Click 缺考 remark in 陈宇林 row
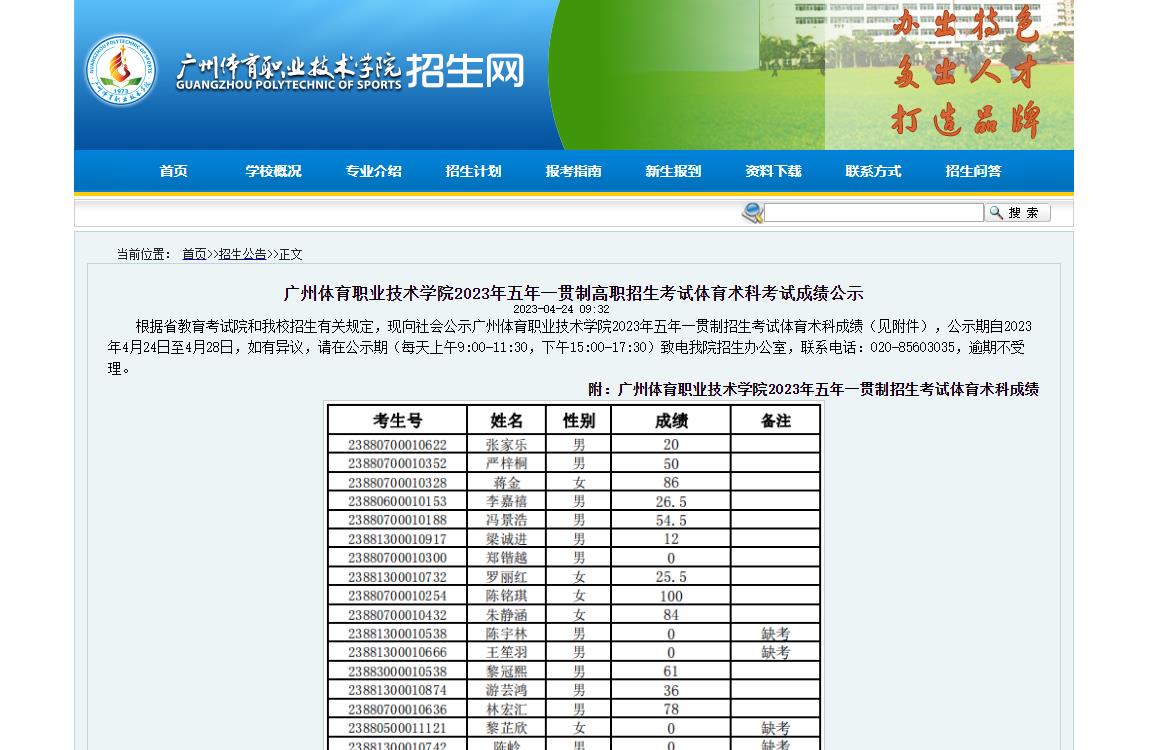The image size is (1150, 750). (x=775, y=633)
